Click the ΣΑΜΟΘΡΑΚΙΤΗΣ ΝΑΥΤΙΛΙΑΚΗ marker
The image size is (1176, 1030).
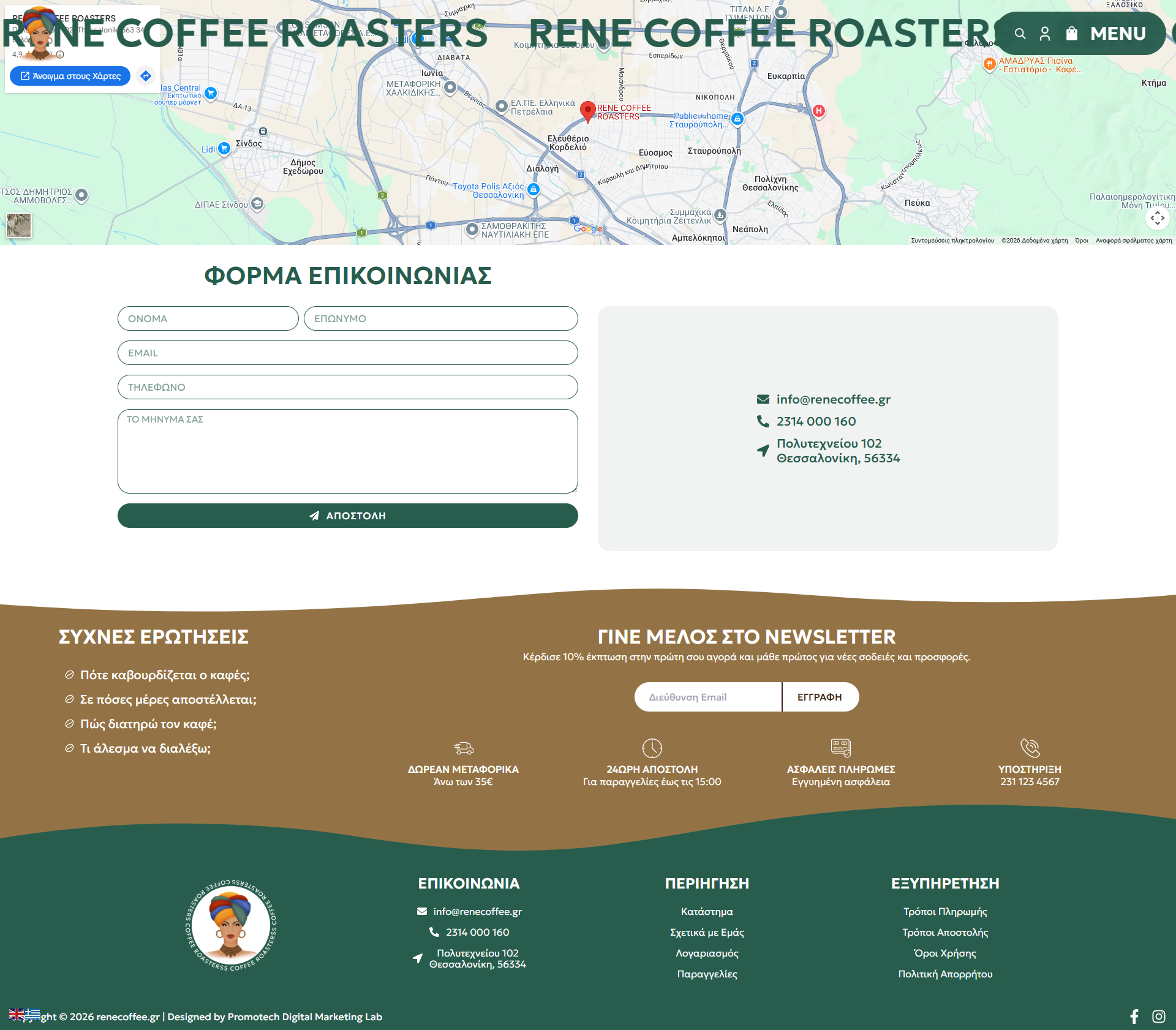click(x=472, y=230)
